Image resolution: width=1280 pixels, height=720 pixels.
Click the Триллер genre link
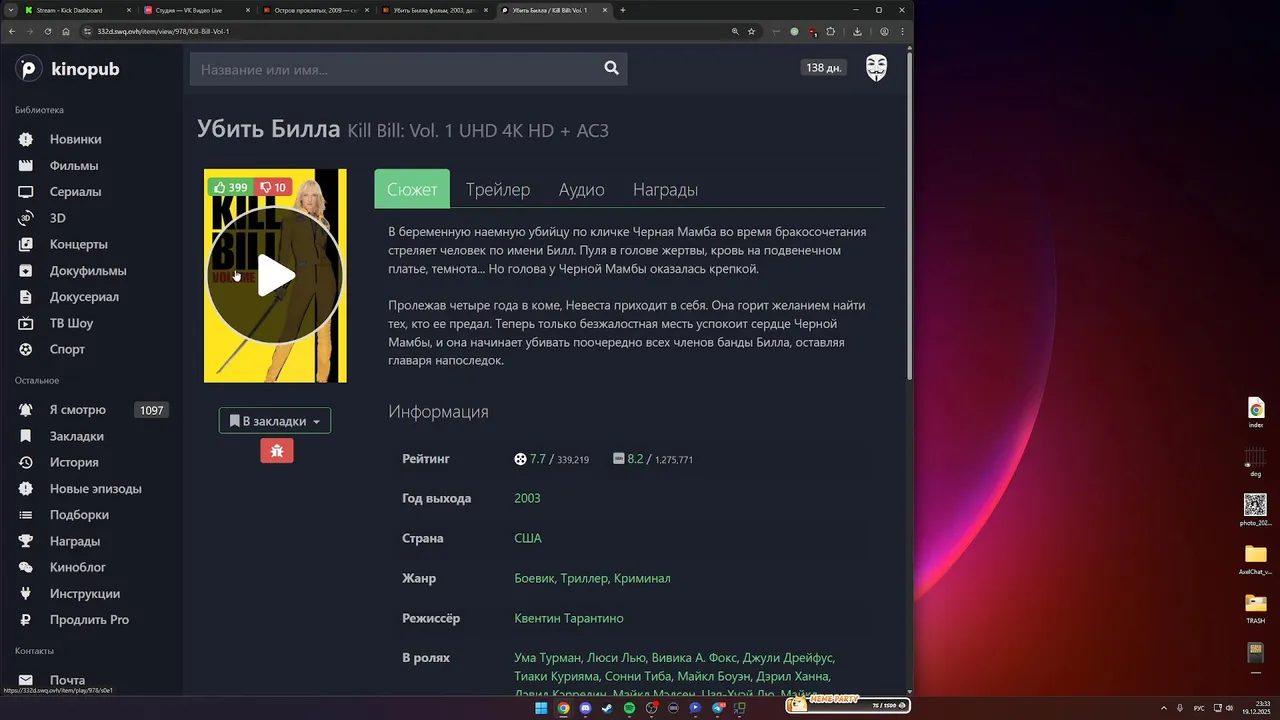584,578
